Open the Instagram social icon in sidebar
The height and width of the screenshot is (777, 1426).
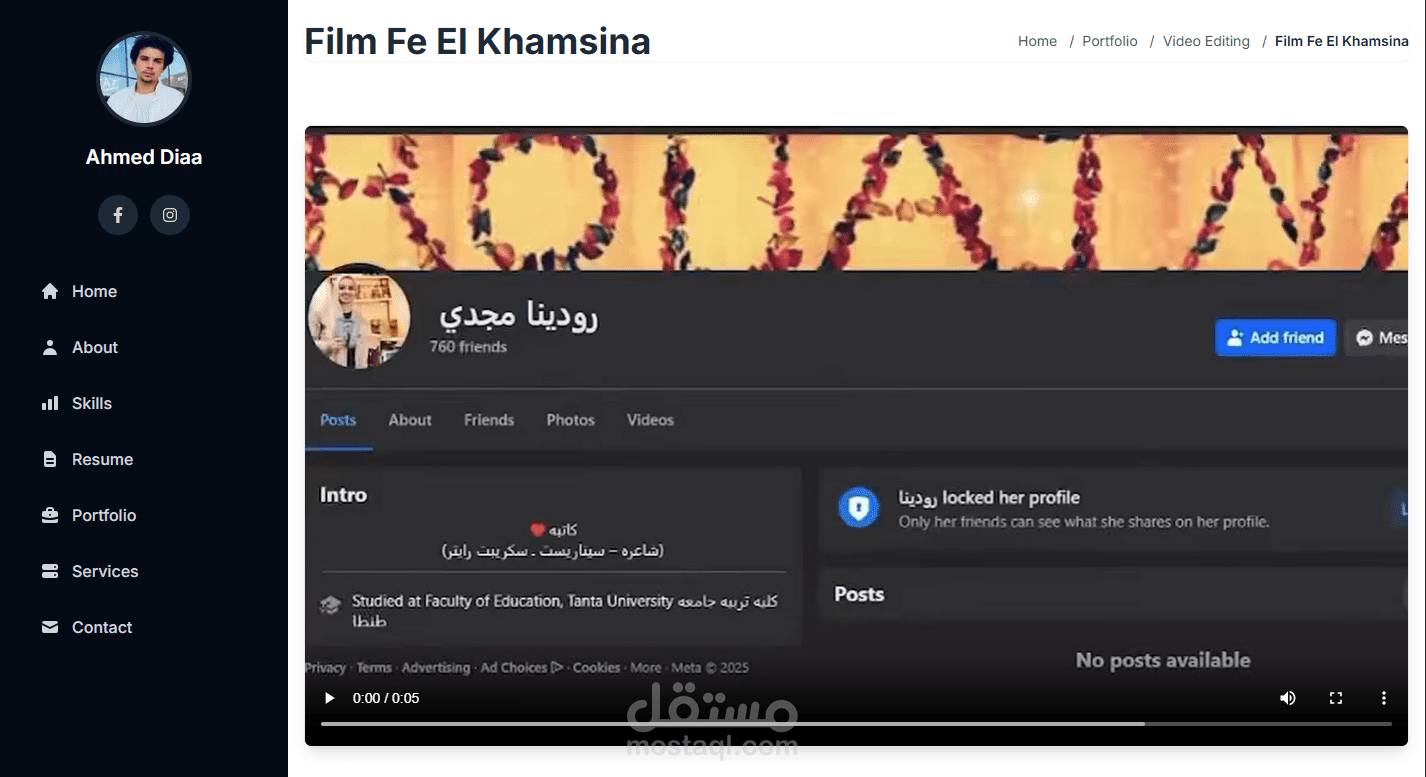(170, 215)
